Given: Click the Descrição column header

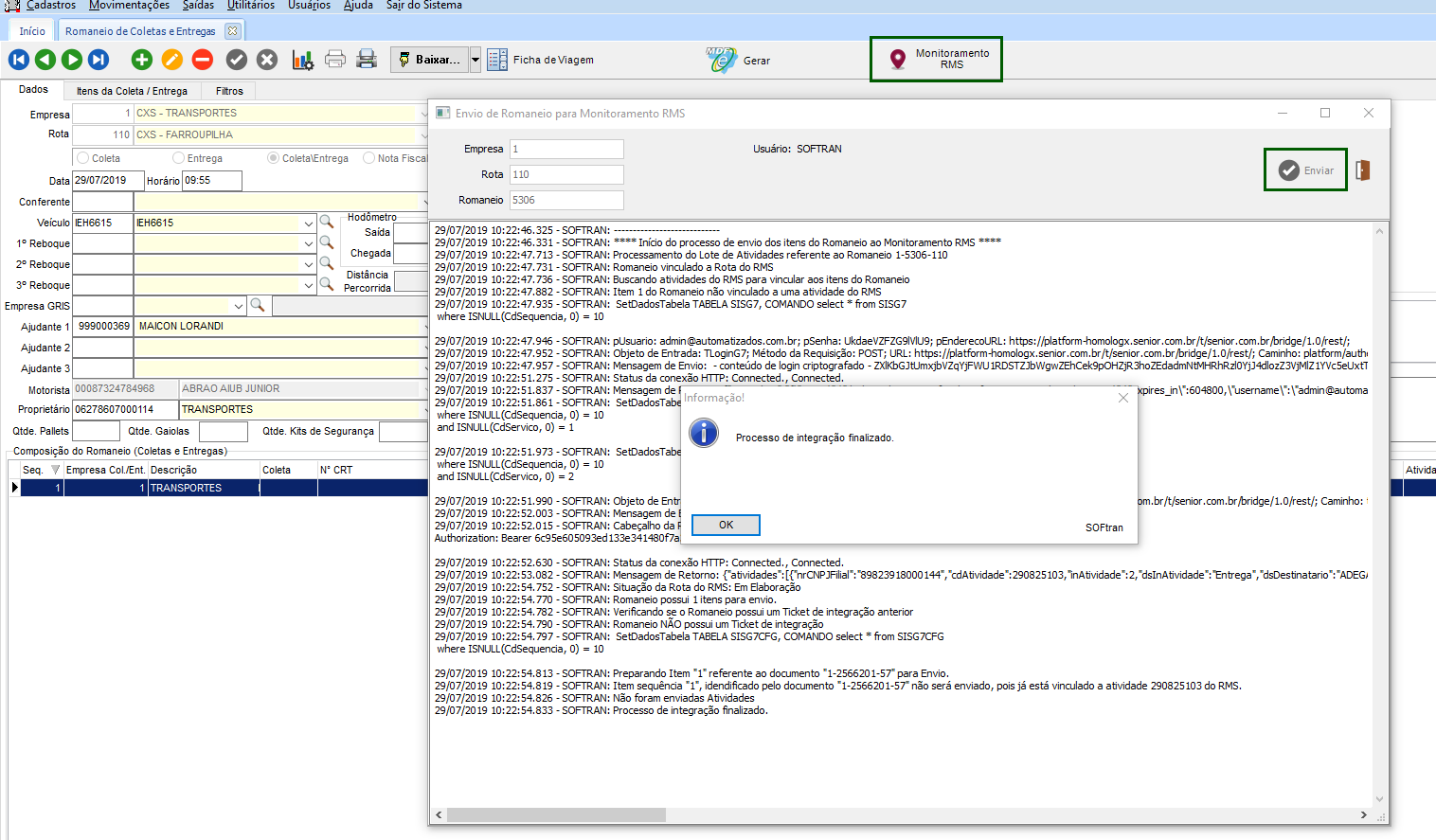Looking at the screenshot, I should [x=204, y=470].
